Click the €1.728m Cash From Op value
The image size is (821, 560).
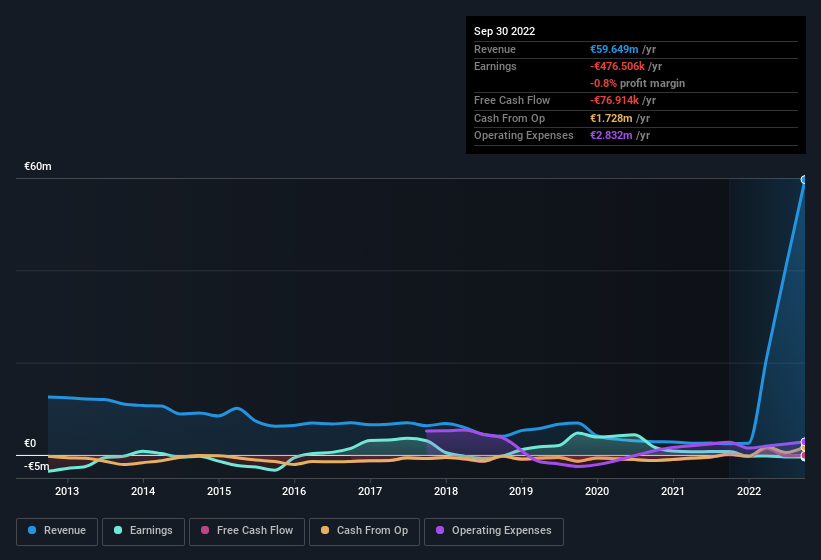[611, 118]
